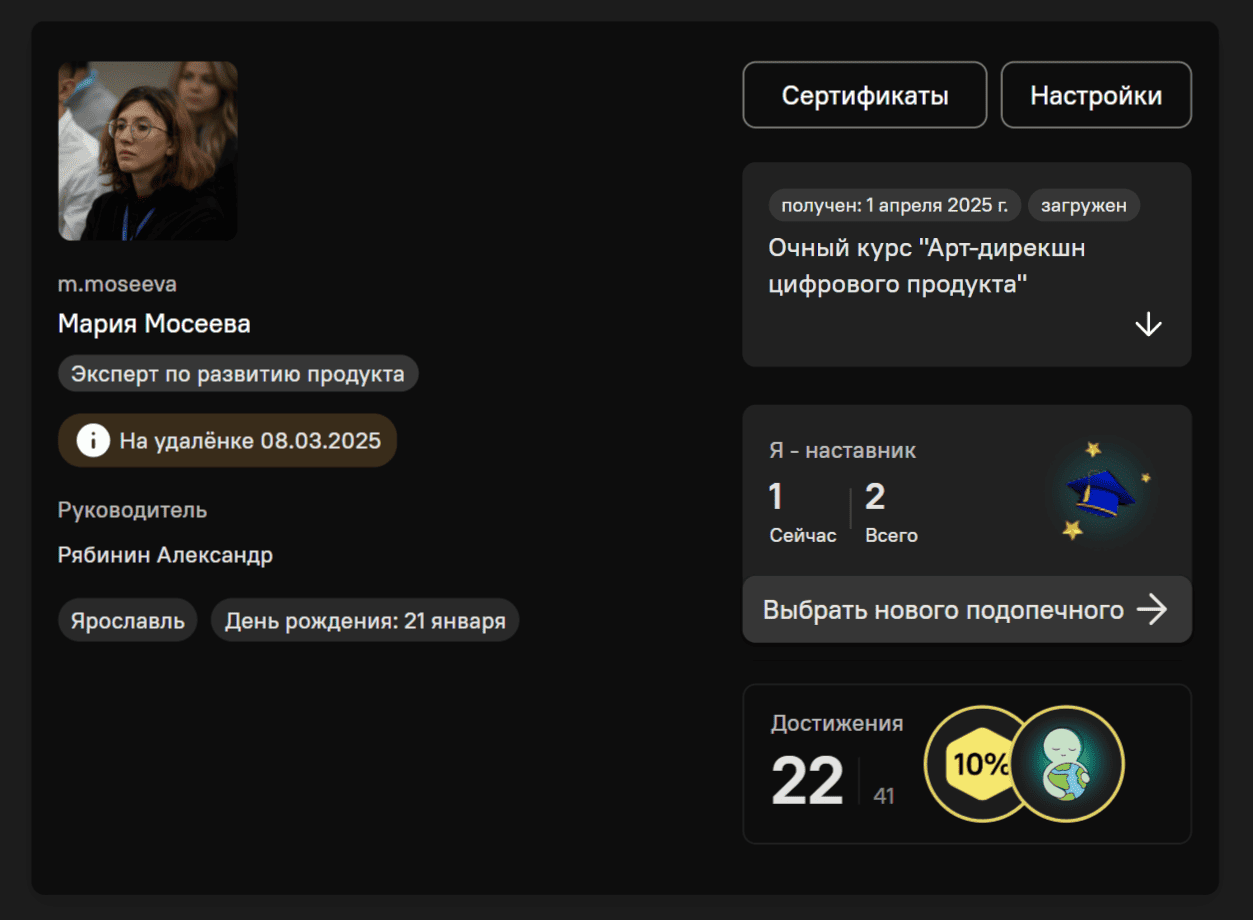This screenshot has width=1253, height=920.
Task: Click the graduation cap mentor icon
Action: click(x=1100, y=492)
